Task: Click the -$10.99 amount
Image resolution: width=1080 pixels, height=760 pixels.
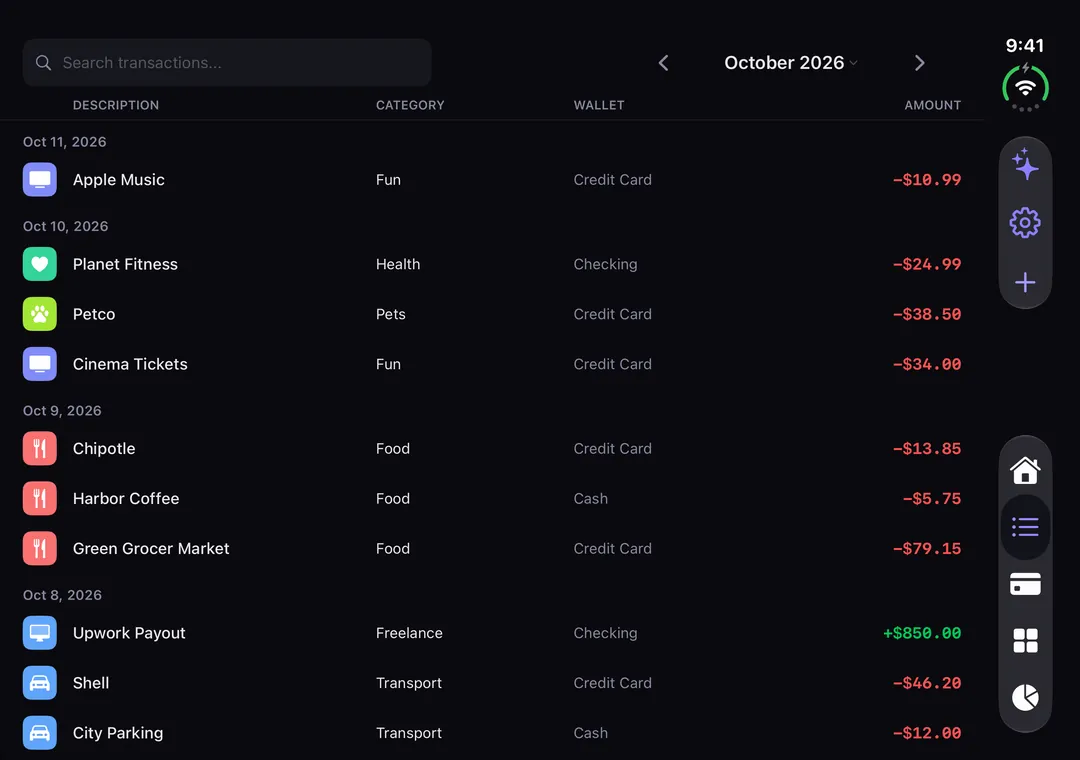Action: 926,179
